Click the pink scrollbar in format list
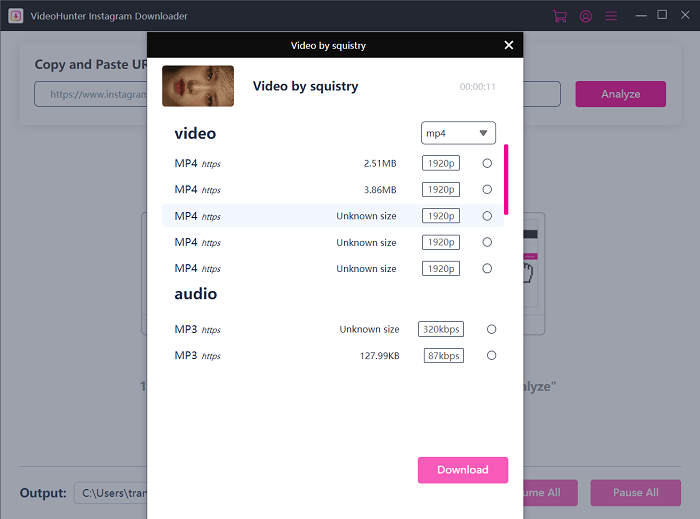 (506, 179)
